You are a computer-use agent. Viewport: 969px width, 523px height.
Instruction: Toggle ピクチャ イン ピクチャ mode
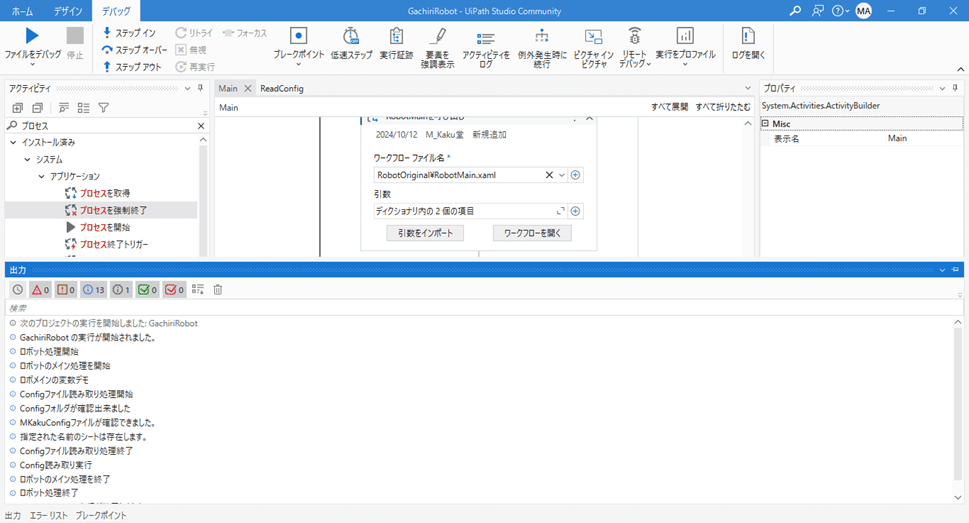(x=593, y=47)
